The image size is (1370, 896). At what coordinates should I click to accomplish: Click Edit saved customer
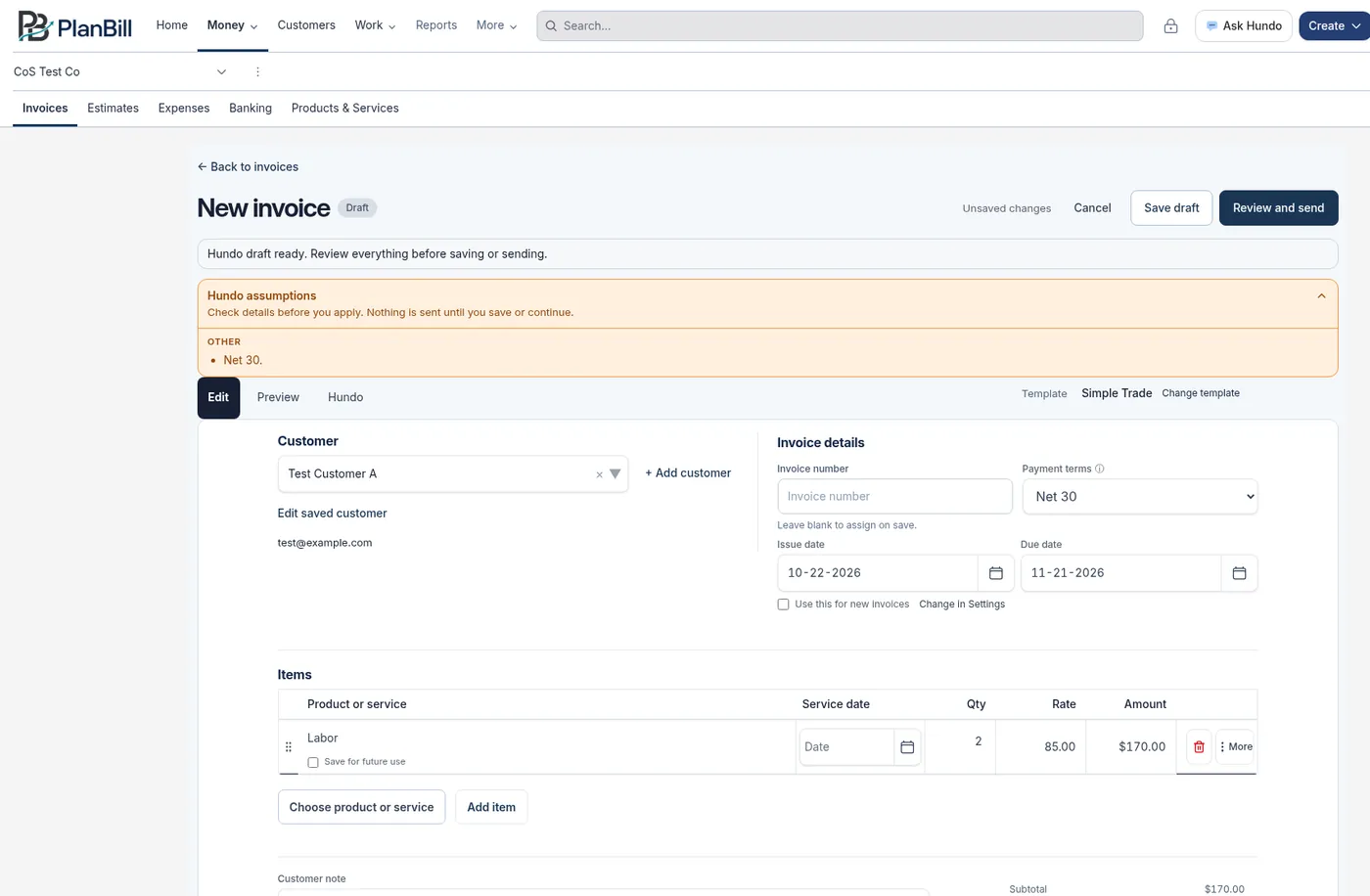tap(332, 514)
